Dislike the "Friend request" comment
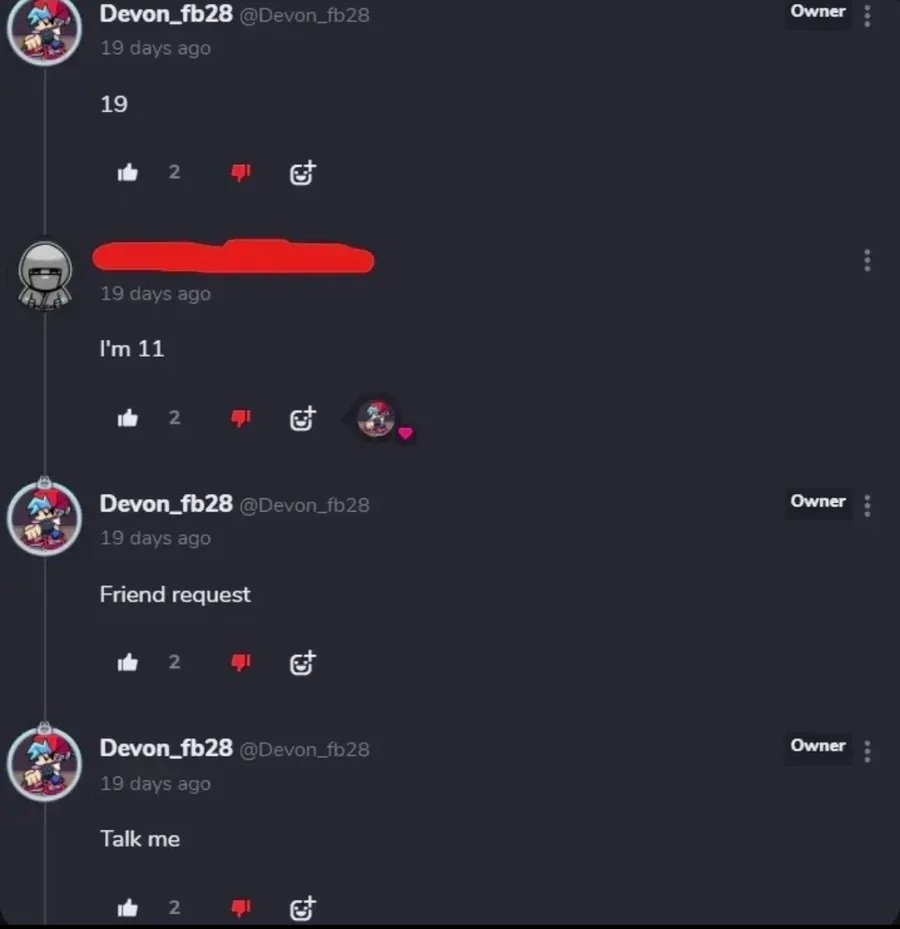 click(241, 662)
